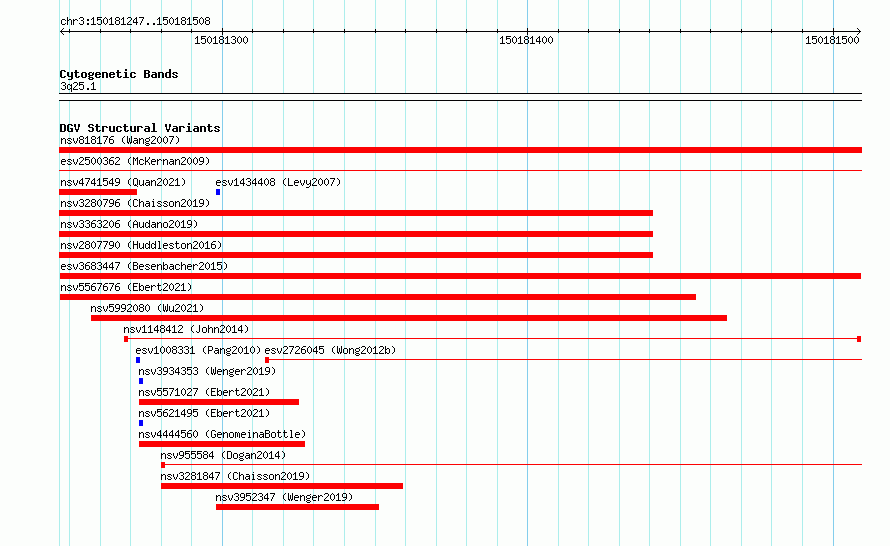The width and height of the screenshot is (890, 546).
Task: Click red bar beneath nsv5567676 (Ebert2021)
Action: [377, 297]
